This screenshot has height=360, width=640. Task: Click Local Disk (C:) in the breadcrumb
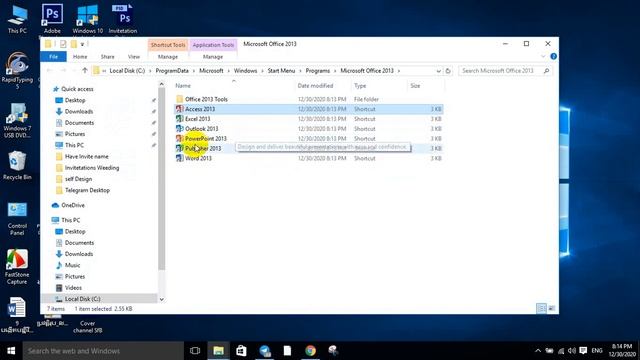coord(127,71)
